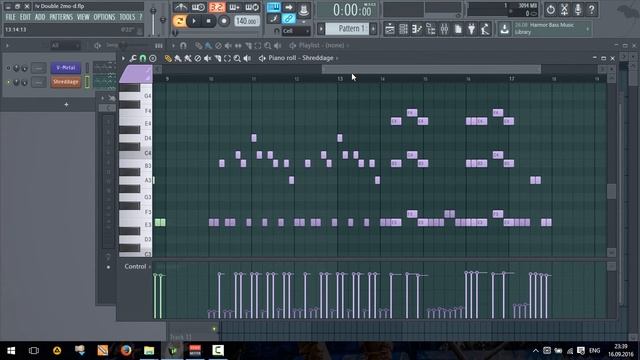This screenshot has width=640, height=360.
Task: Click the arrow after Pattern 1
Action: [x=373, y=29]
